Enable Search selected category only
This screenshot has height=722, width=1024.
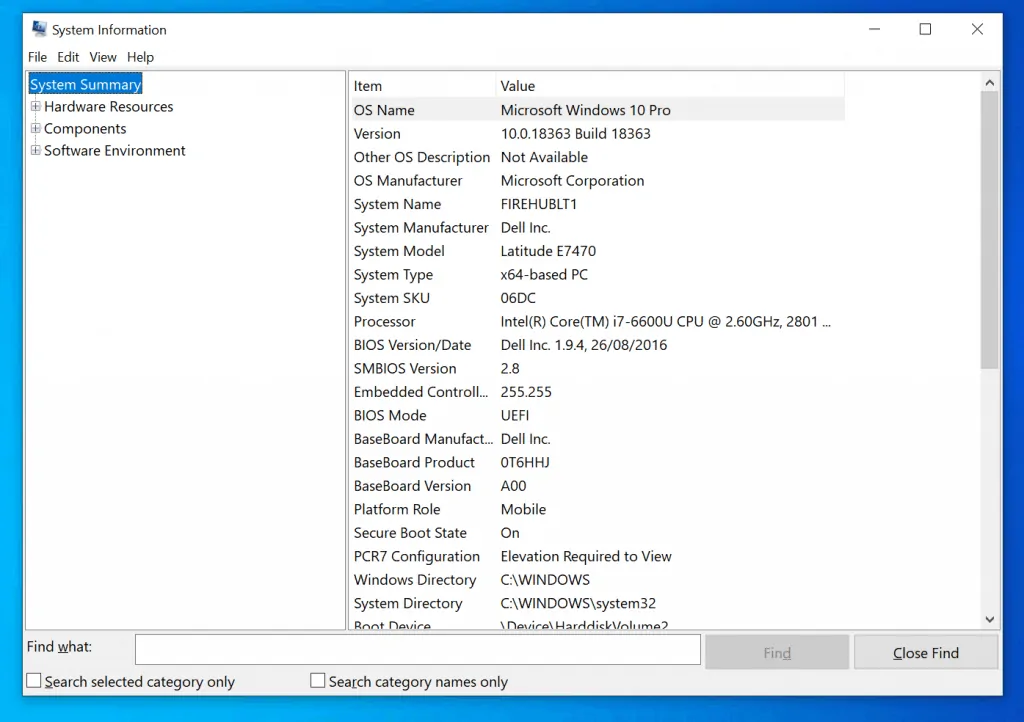coord(34,679)
